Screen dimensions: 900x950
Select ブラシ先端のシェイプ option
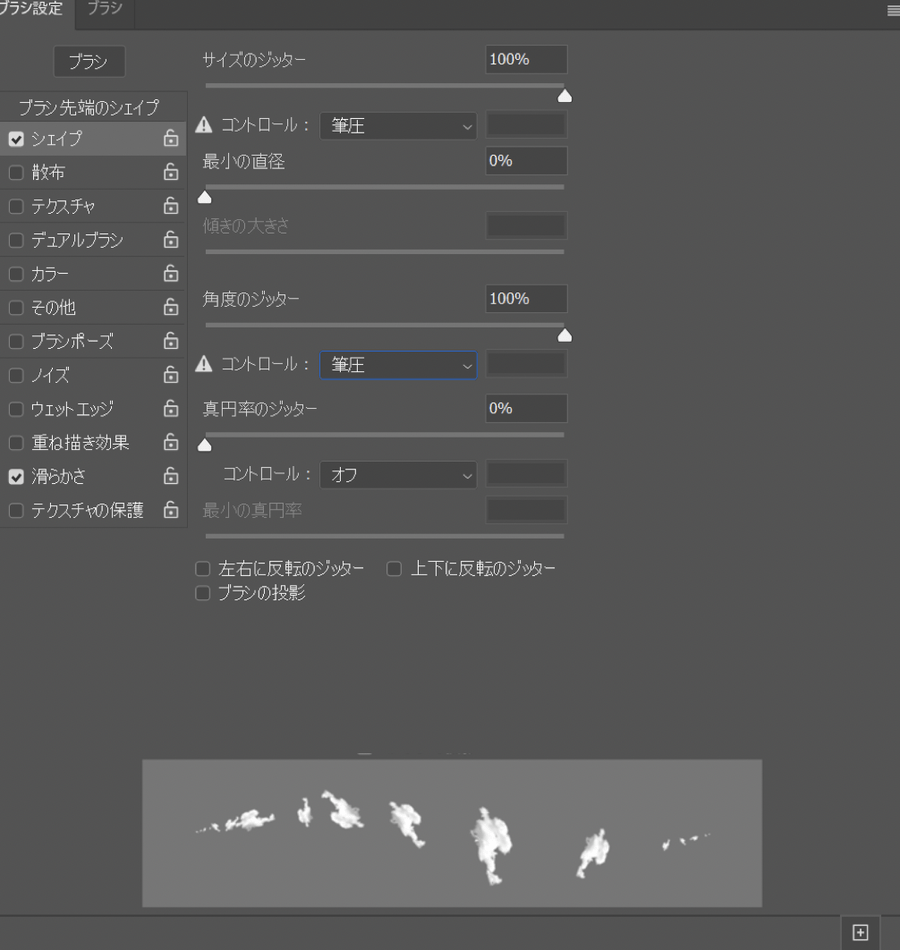pyautogui.click(x=88, y=107)
